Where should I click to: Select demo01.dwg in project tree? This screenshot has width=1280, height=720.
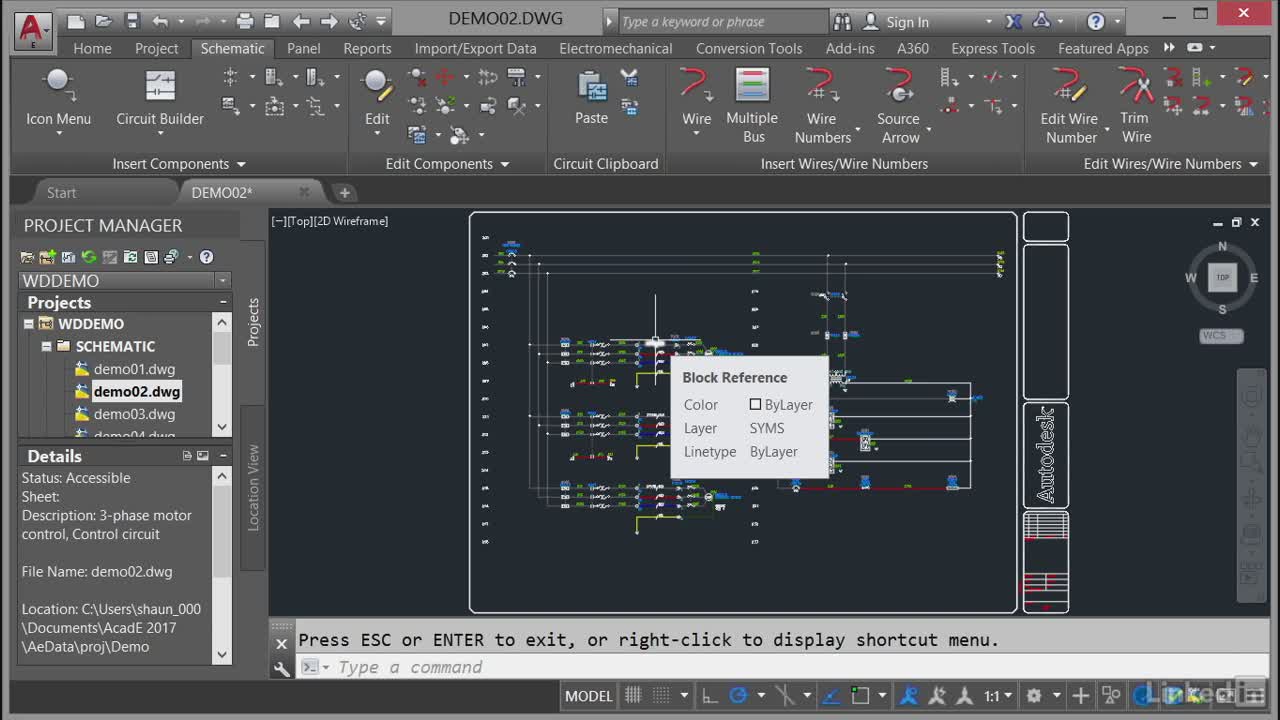tap(134, 369)
